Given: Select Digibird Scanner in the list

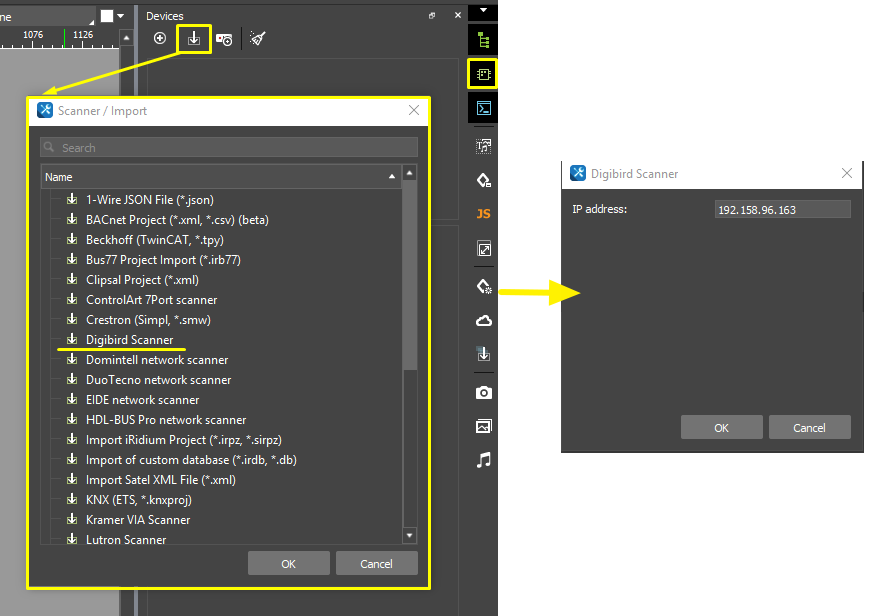Looking at the screenshot, I should [x=129, y=340].
